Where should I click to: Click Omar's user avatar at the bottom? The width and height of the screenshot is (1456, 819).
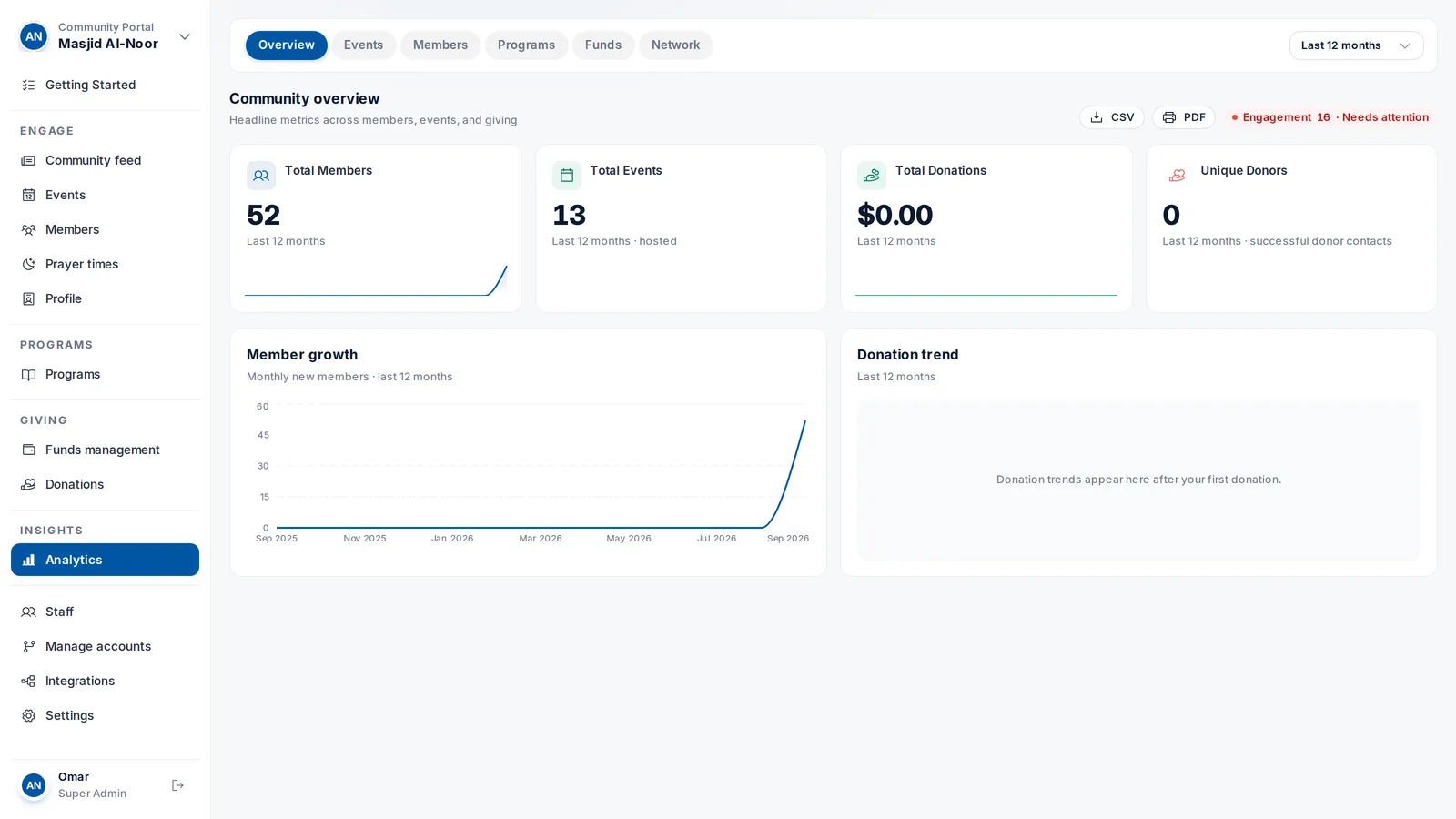(x=34, y=785)
